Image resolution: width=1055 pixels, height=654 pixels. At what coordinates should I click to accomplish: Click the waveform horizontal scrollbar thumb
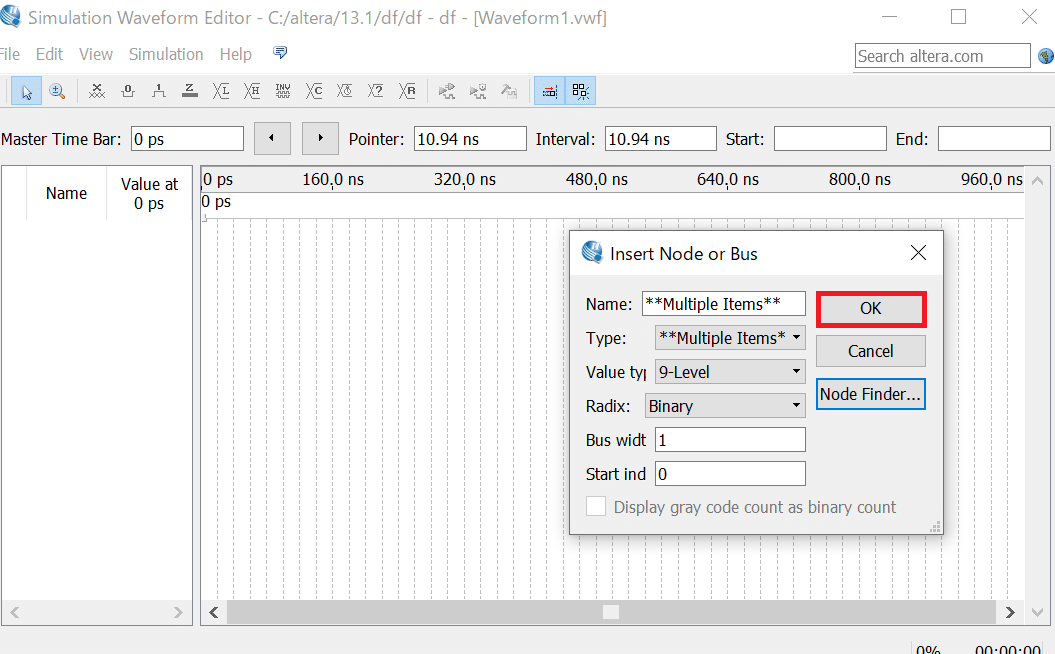coord(611,612)
